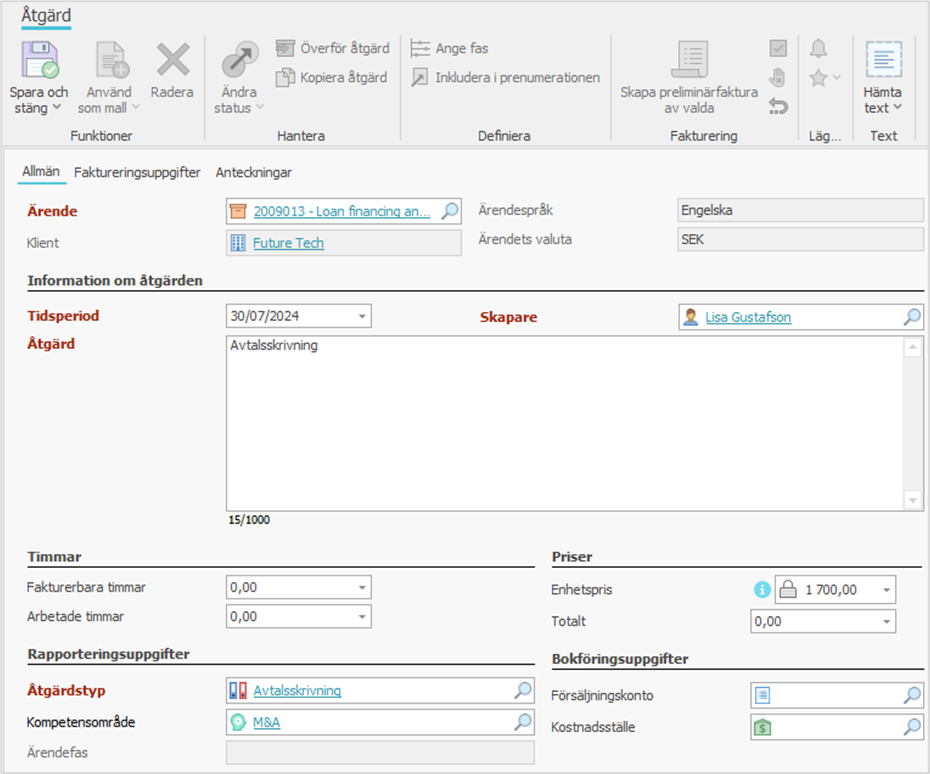Toggle the lock icon on Enhetspris
The image size is (930, 774).
[x=787, y=590]
